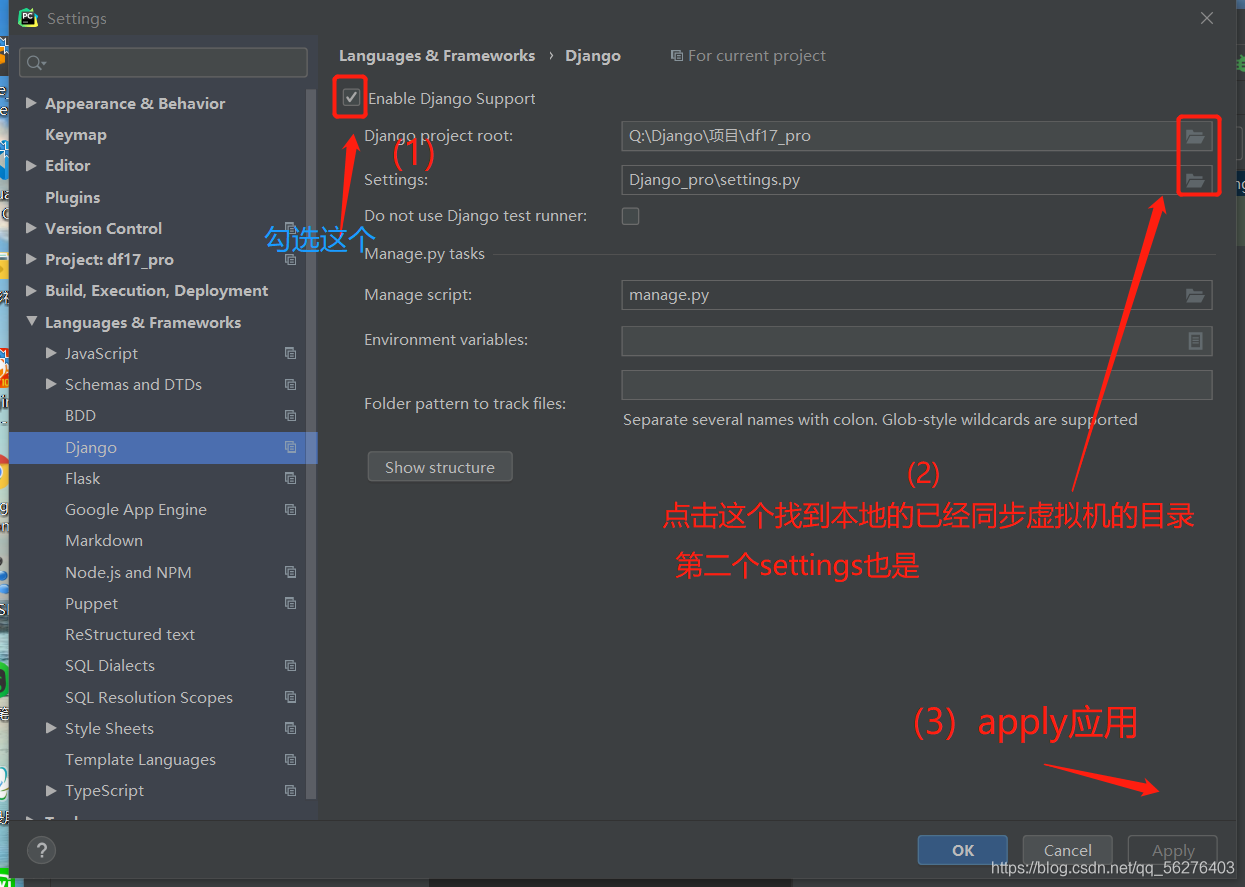This screenshot has height=887, width=1245.
Task: Click the project-level icon beside Version Control
Action: [x=290, y=229]
